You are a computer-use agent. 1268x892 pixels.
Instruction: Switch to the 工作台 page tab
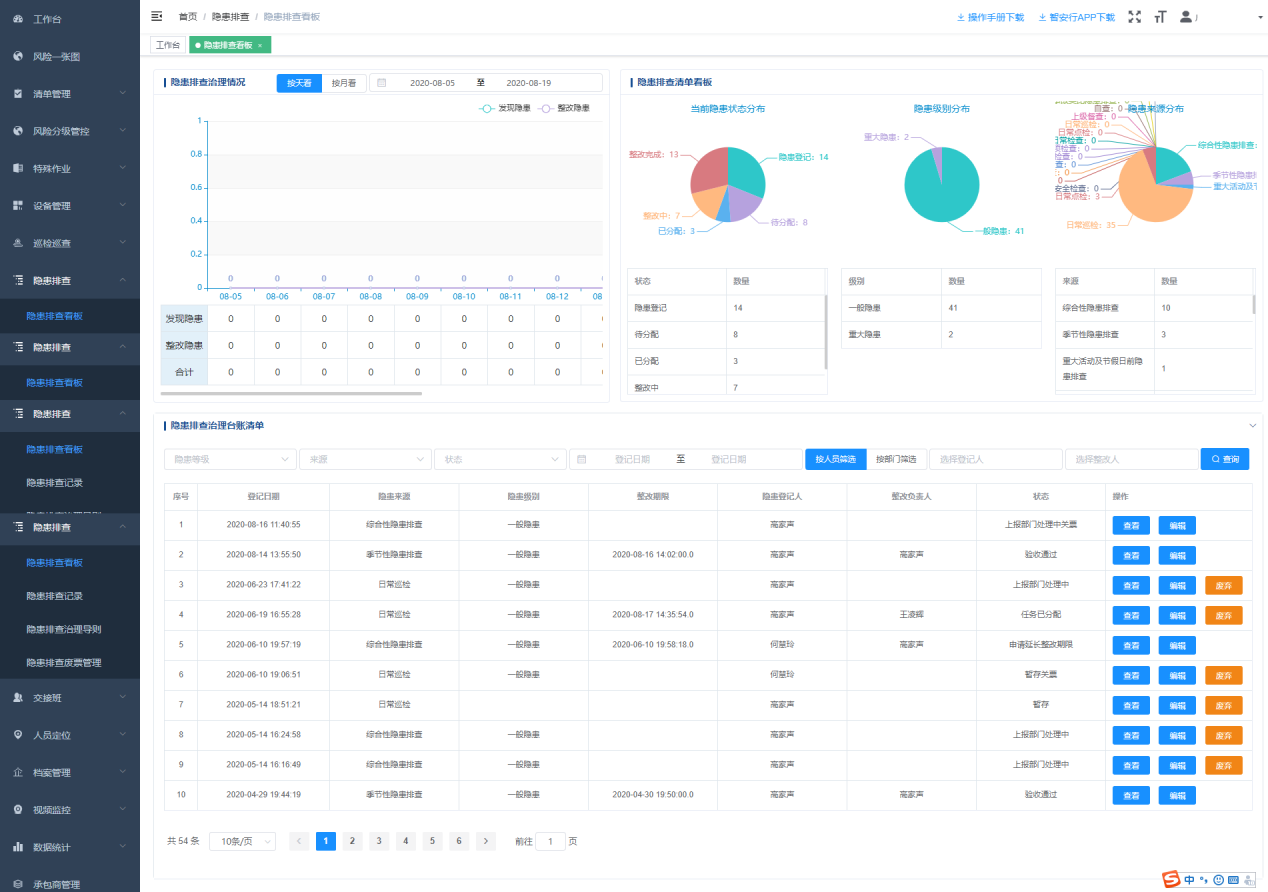(x=168, y=45)
